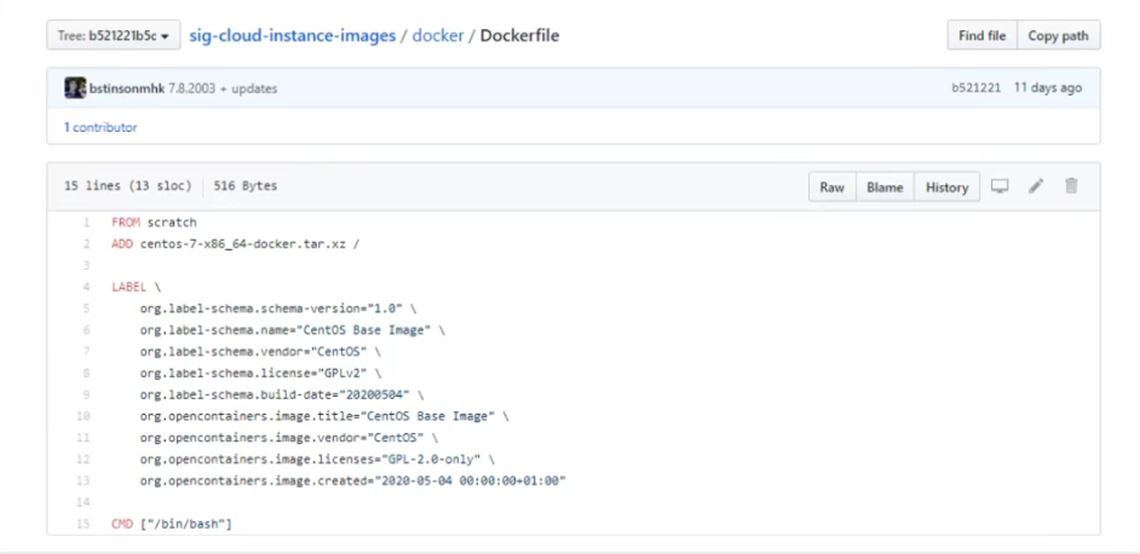Select line number 1 in the gutter
The height and width of the screenshot is (554, 1140).
click(x=87, y=222)
